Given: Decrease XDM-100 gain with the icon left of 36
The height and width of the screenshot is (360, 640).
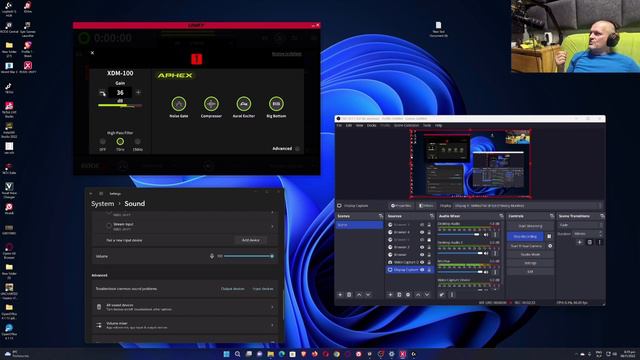Looking at the screenshot, I should point(102,93).
